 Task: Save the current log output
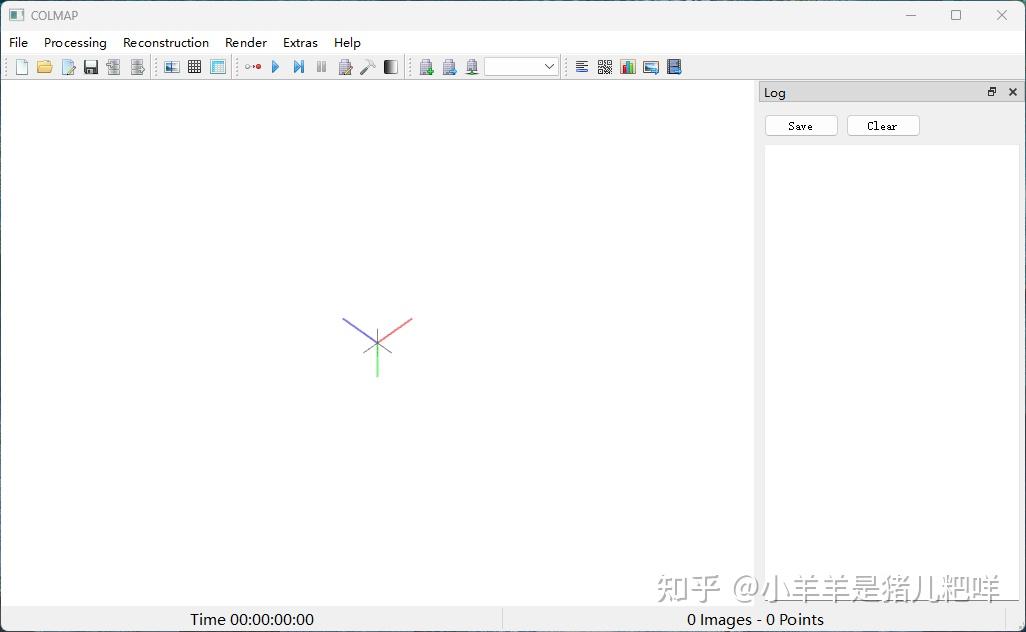(x=800, y=125)
